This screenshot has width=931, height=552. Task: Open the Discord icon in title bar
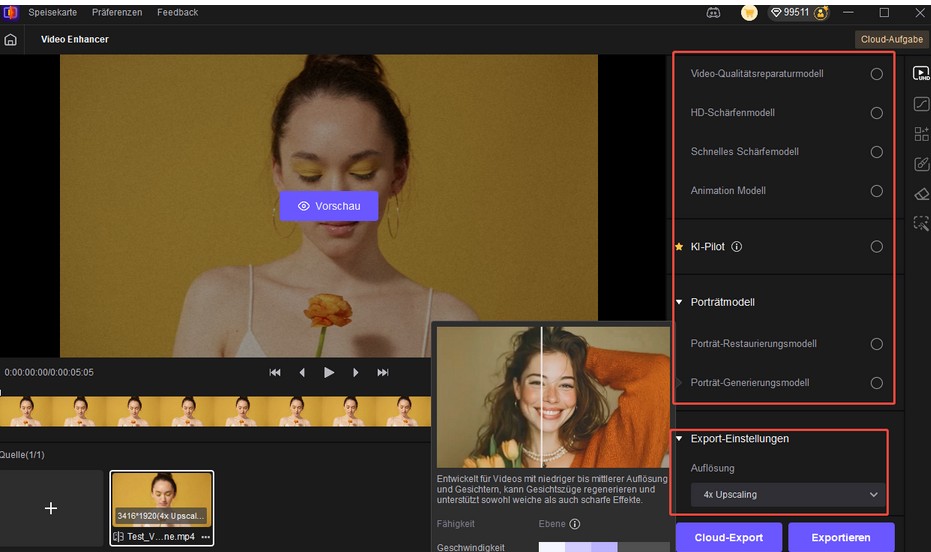point(713,13)
